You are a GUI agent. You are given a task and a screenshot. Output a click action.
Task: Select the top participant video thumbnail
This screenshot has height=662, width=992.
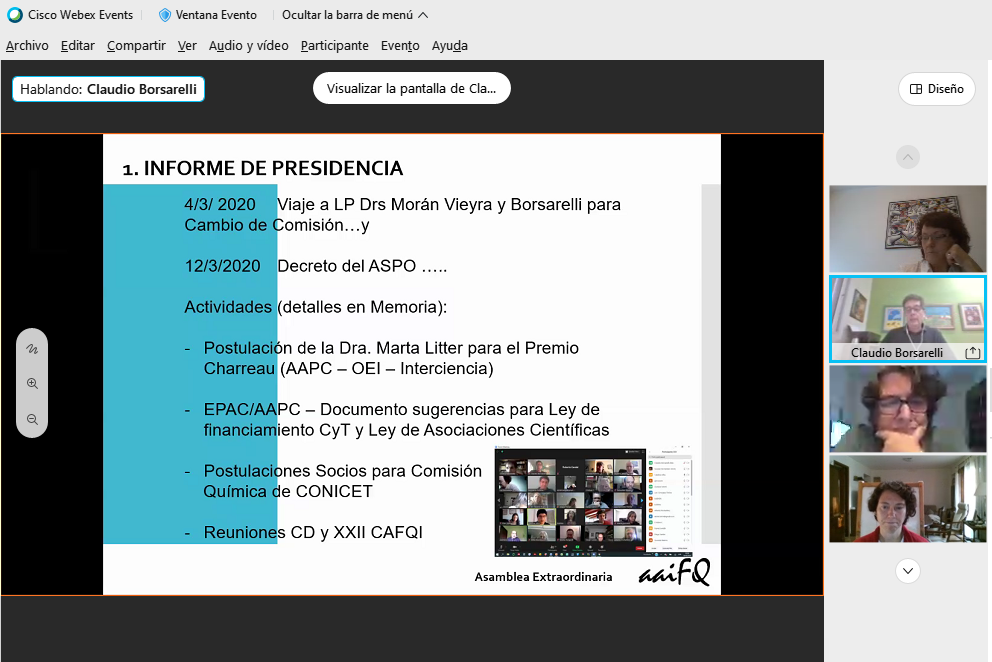coord(907,228)
